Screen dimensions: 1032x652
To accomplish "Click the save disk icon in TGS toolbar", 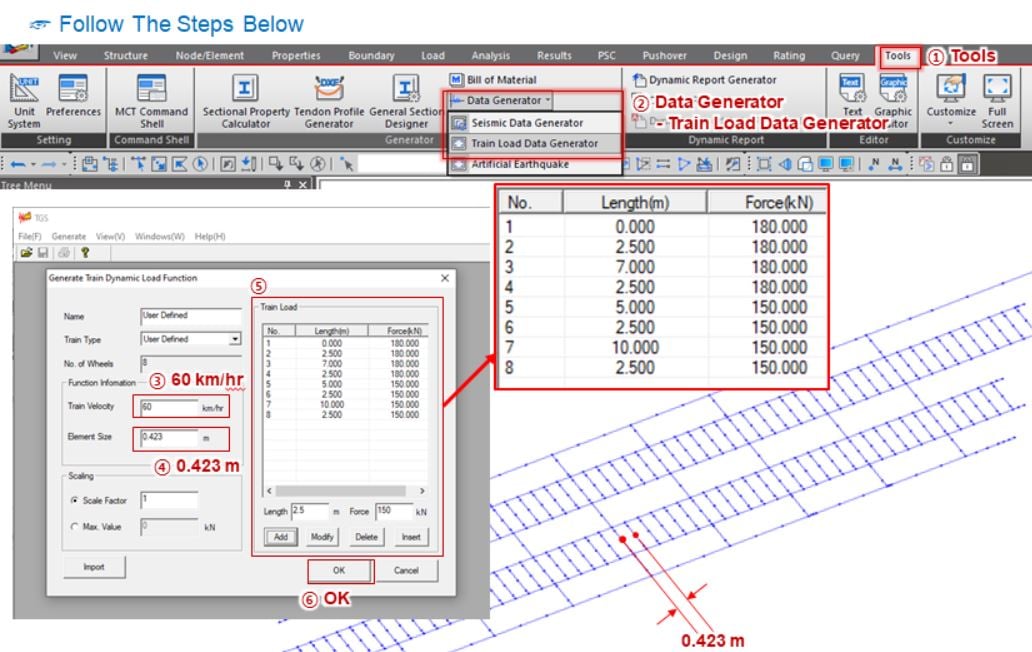I will pos(43,253).
